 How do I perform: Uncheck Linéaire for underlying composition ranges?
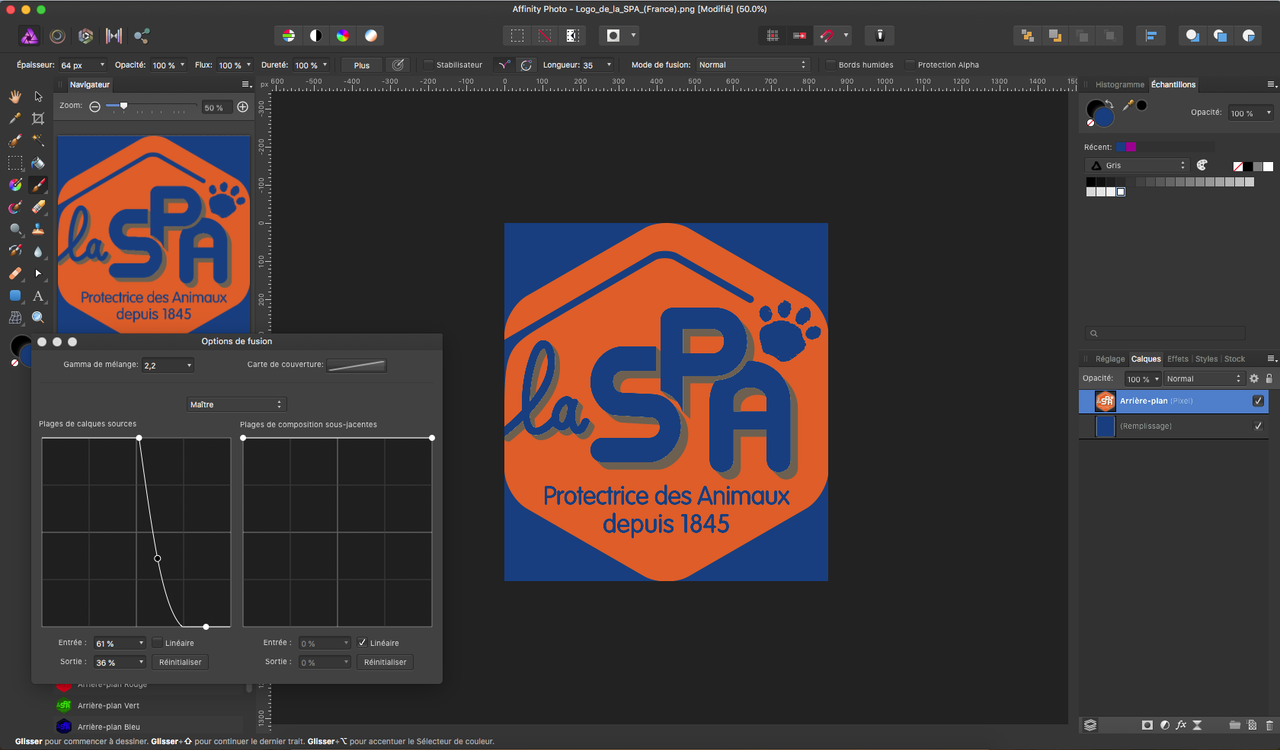point(362,643)
